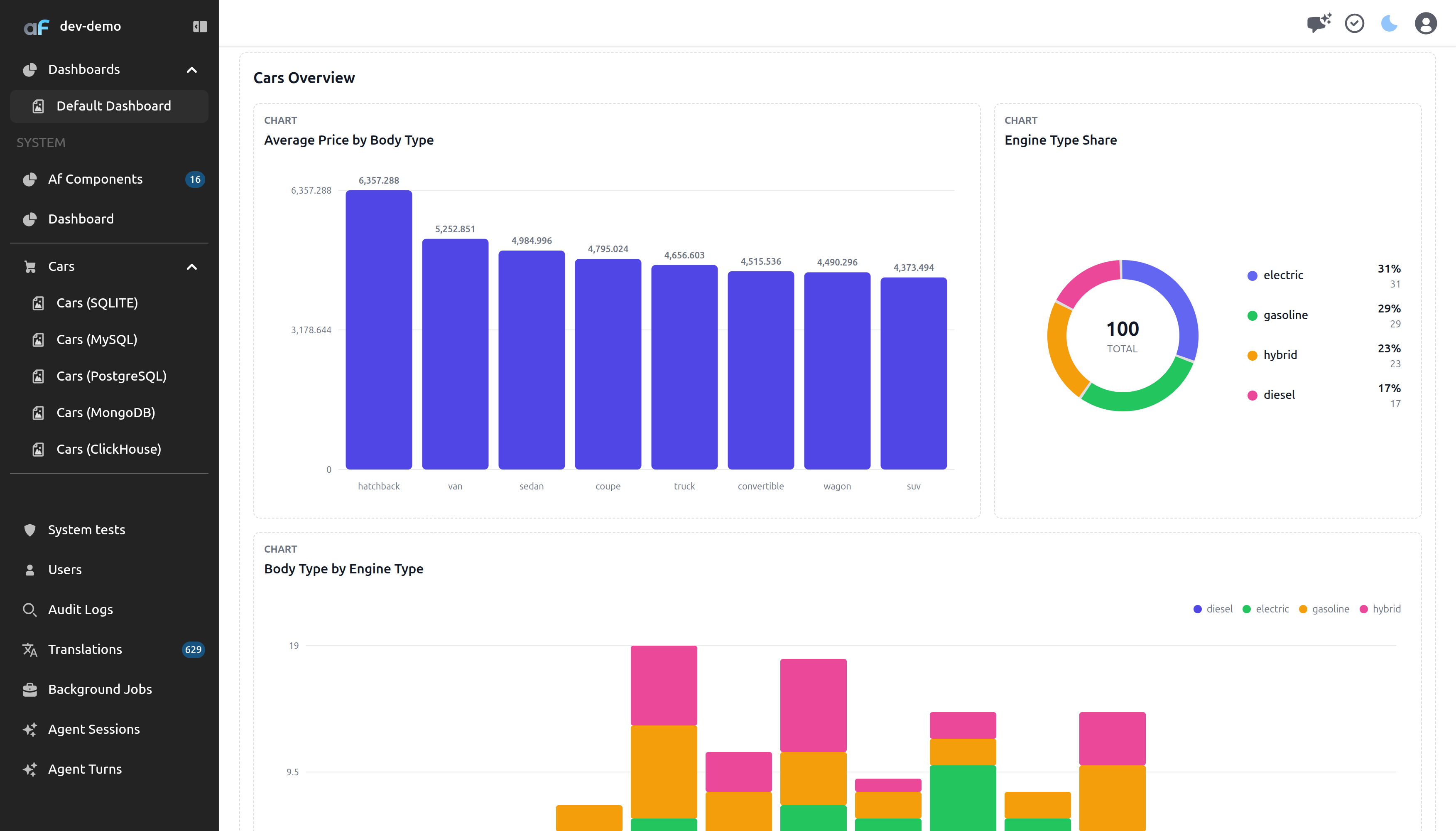
Task: Go to Dashboard menu item
Action: pos(109,219)
